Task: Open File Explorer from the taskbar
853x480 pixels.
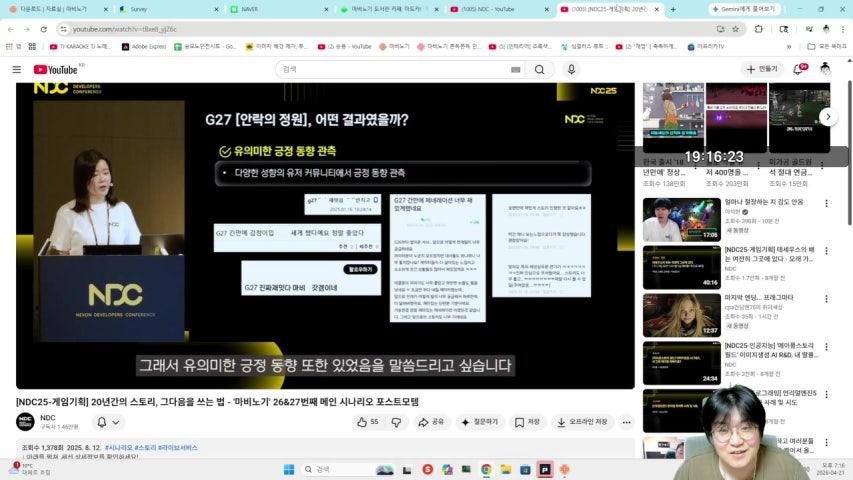Action: click(505, 469)
